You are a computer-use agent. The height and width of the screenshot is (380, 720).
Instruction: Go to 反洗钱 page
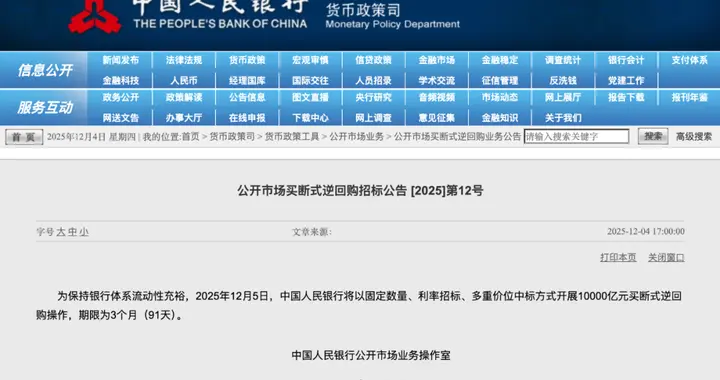coord(563,80)
